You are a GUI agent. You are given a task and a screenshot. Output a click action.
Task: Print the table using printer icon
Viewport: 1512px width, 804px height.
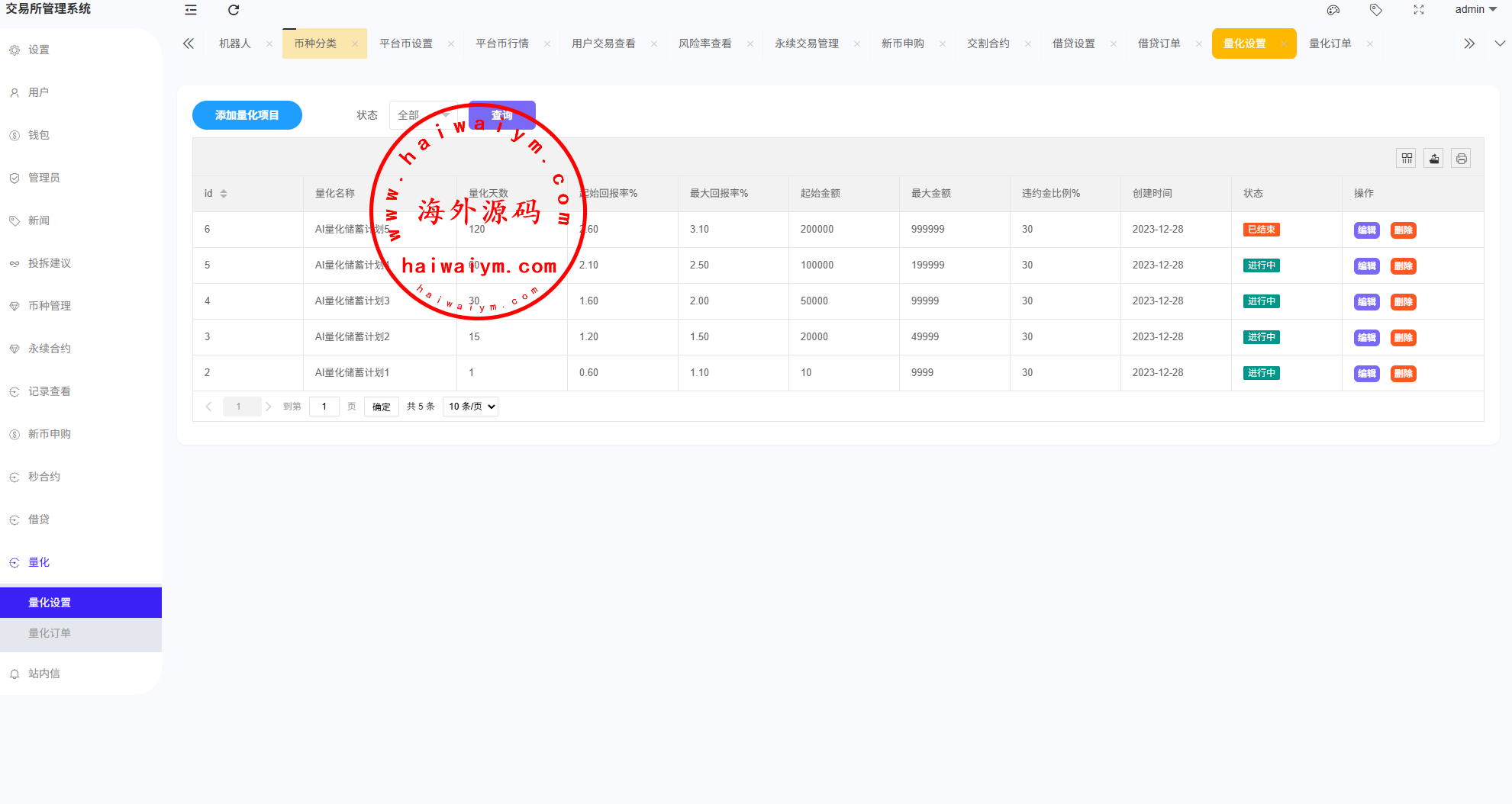[1461, 159]
